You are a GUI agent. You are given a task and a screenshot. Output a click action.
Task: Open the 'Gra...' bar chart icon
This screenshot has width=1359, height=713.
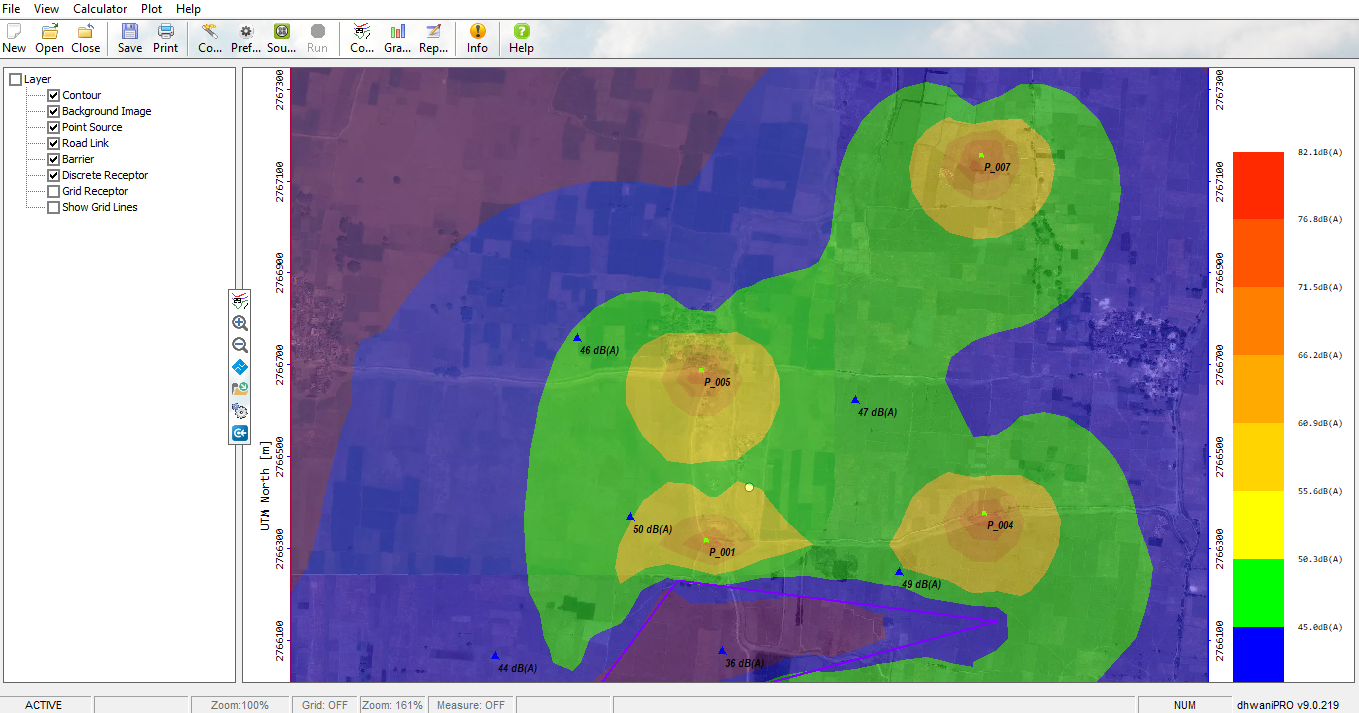point(398,38)
